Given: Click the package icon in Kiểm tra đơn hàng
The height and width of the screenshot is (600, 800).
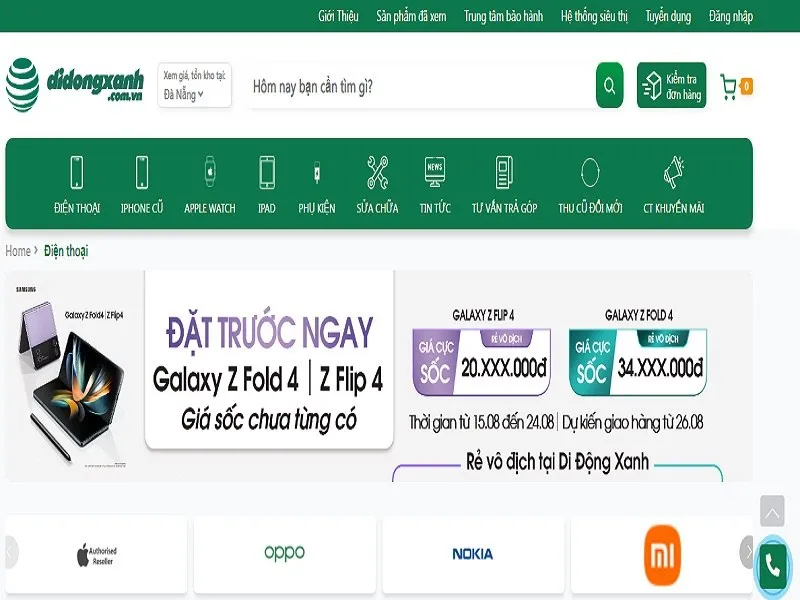Looking at the screenshot, I should [x=652, y=85].
